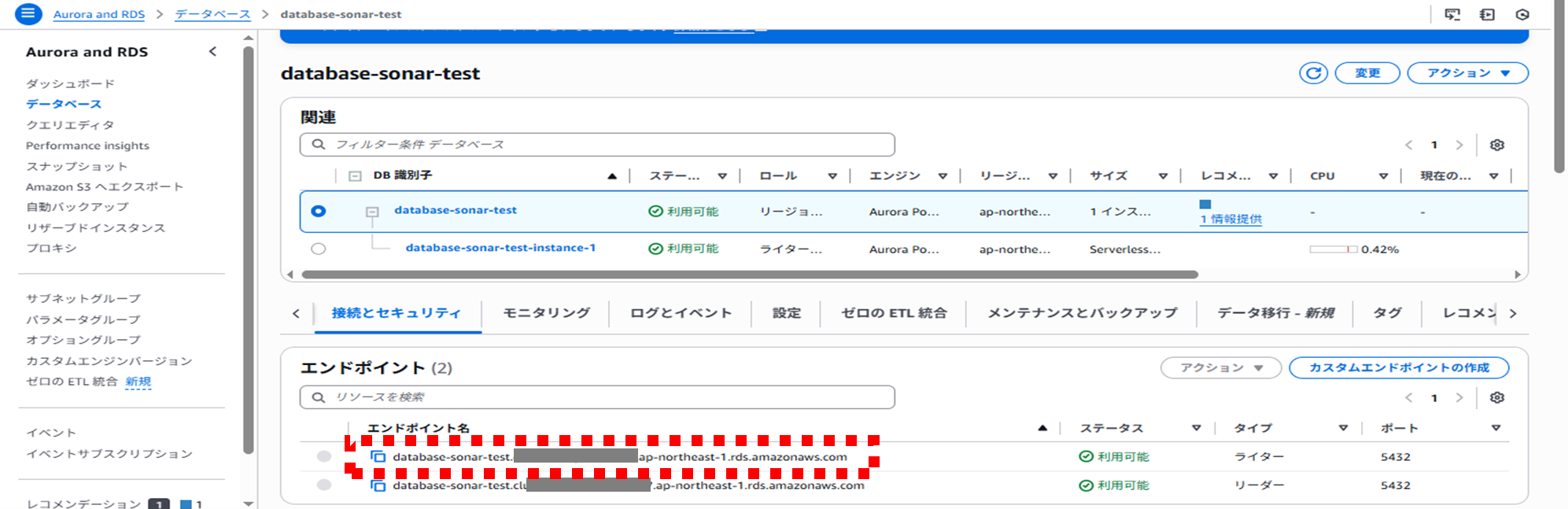Screen dimensions: 1568x509
Task: Open the 1 情報提供 recommendation link
Action: click(1230, 219)
